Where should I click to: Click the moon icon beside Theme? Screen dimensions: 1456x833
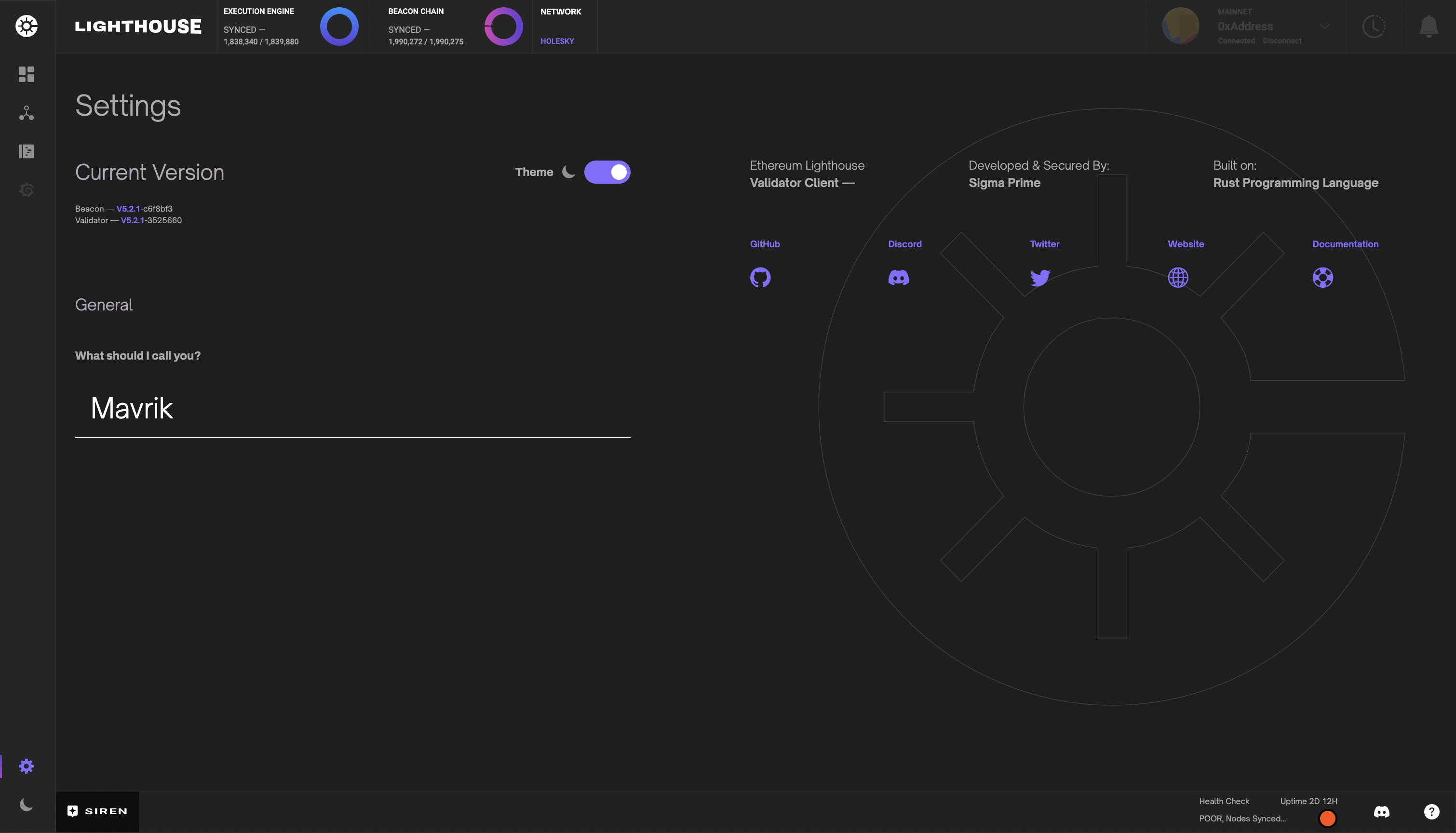pos(568,172)
